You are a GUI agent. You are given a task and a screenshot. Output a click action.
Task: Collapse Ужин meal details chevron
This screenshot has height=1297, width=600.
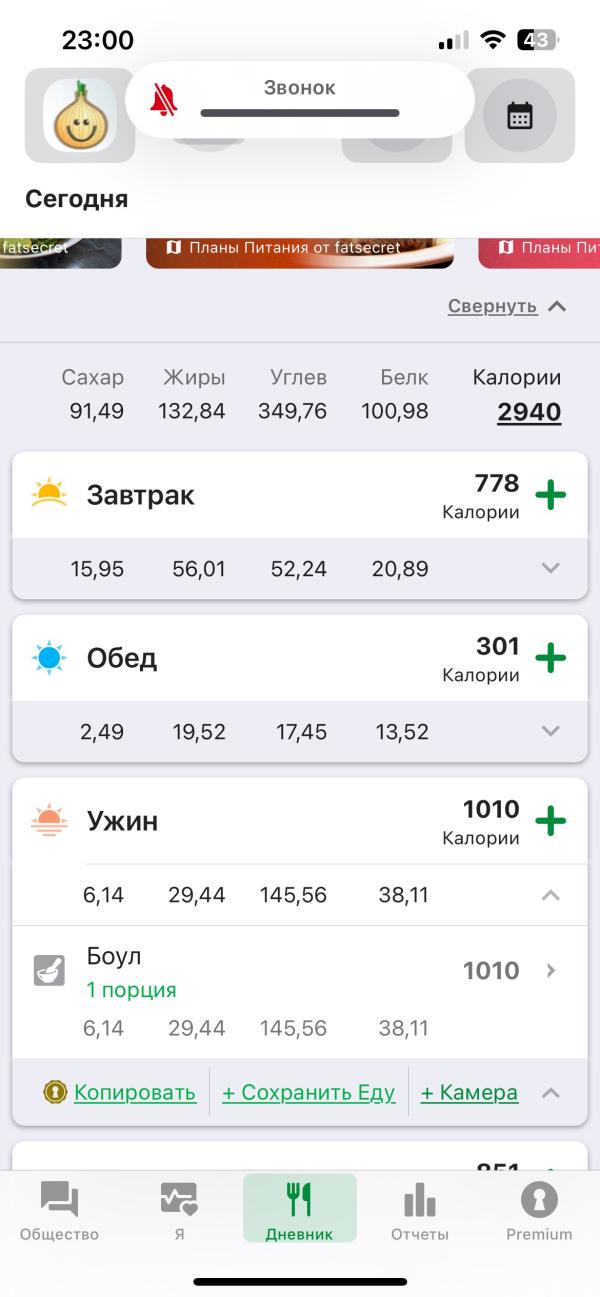[x=550, y=895]
